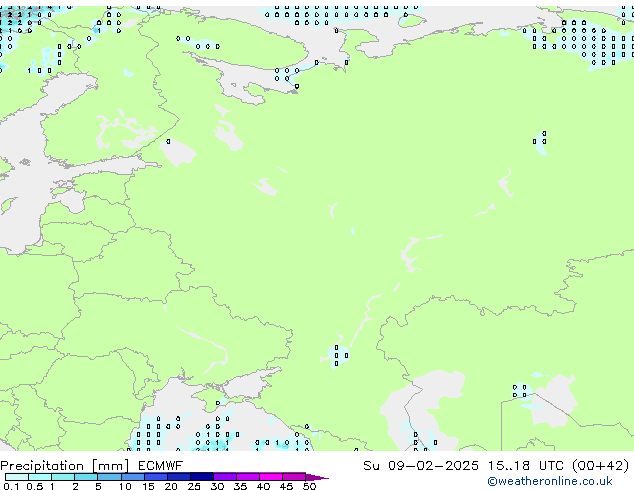634x490 pixels.
Task: Click the 0.5–1 mm legend color swatch
Action: click(x=40, y=477)
